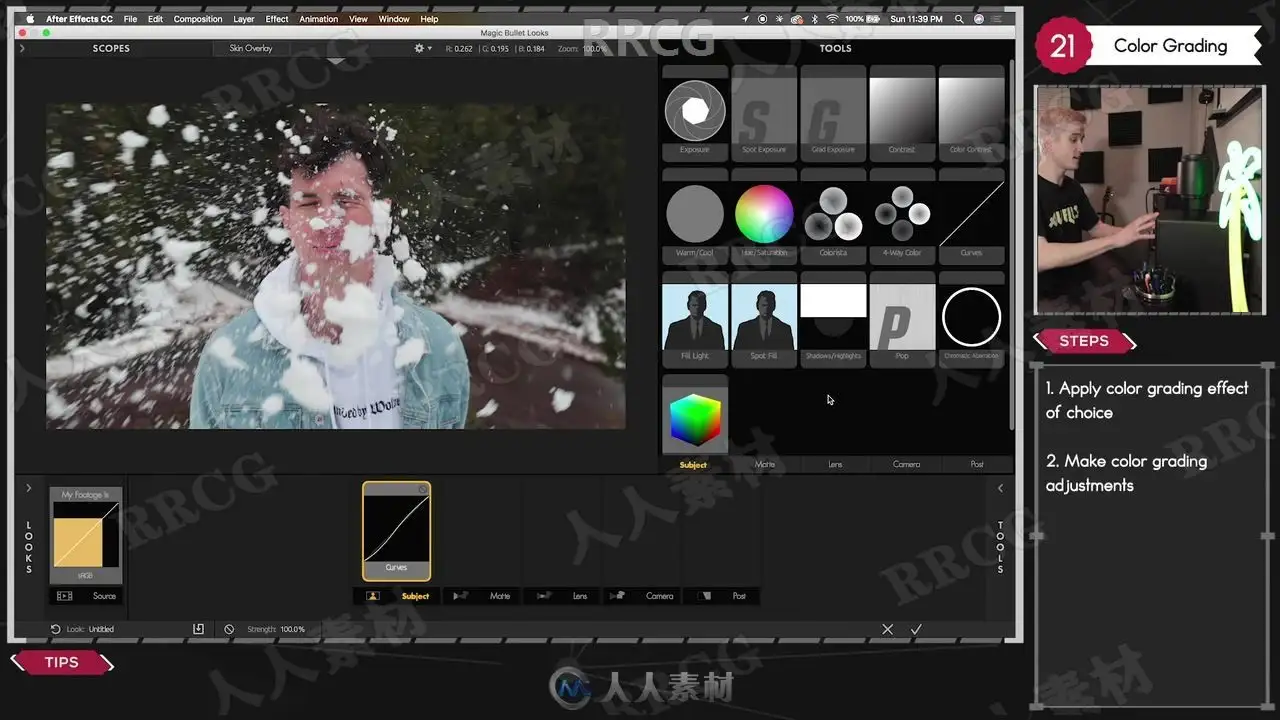Click the Strength 100.0% value

(293, 630)
